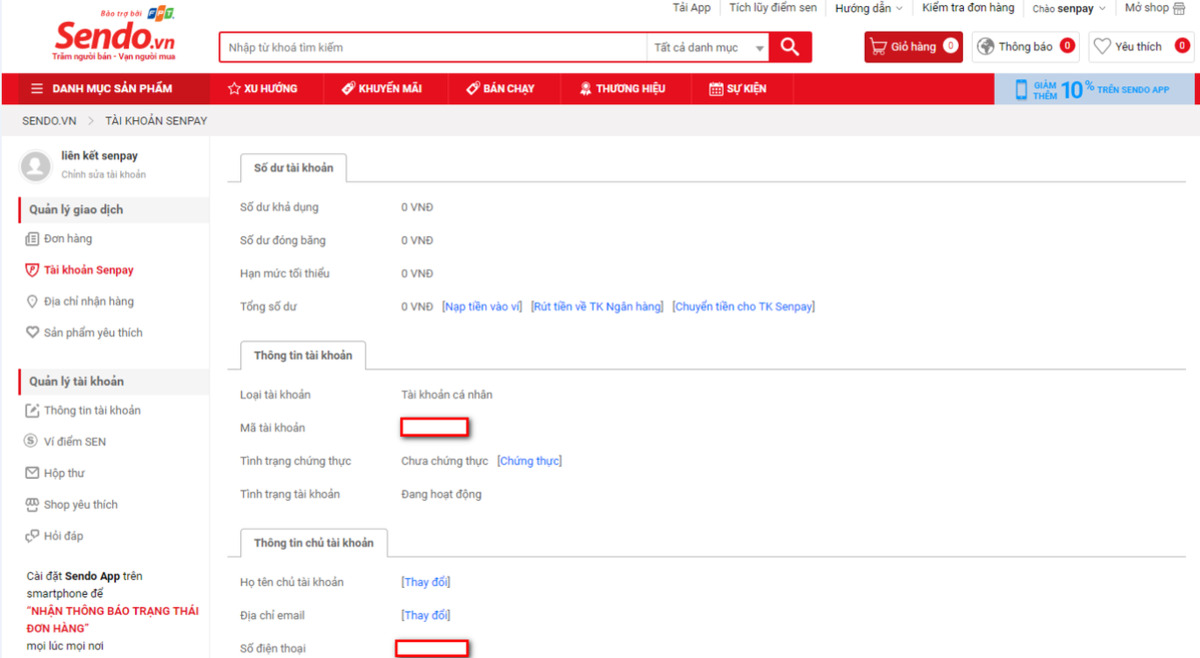Go to Xu hướng menu item
Image resolution: width=1200 pixels, height=658 pixels.
click(x=262, y=89)
